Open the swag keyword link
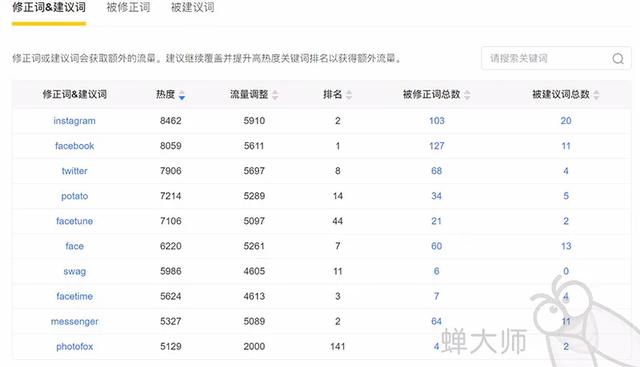Screen dimensions: 640x367 click(74, 271)
